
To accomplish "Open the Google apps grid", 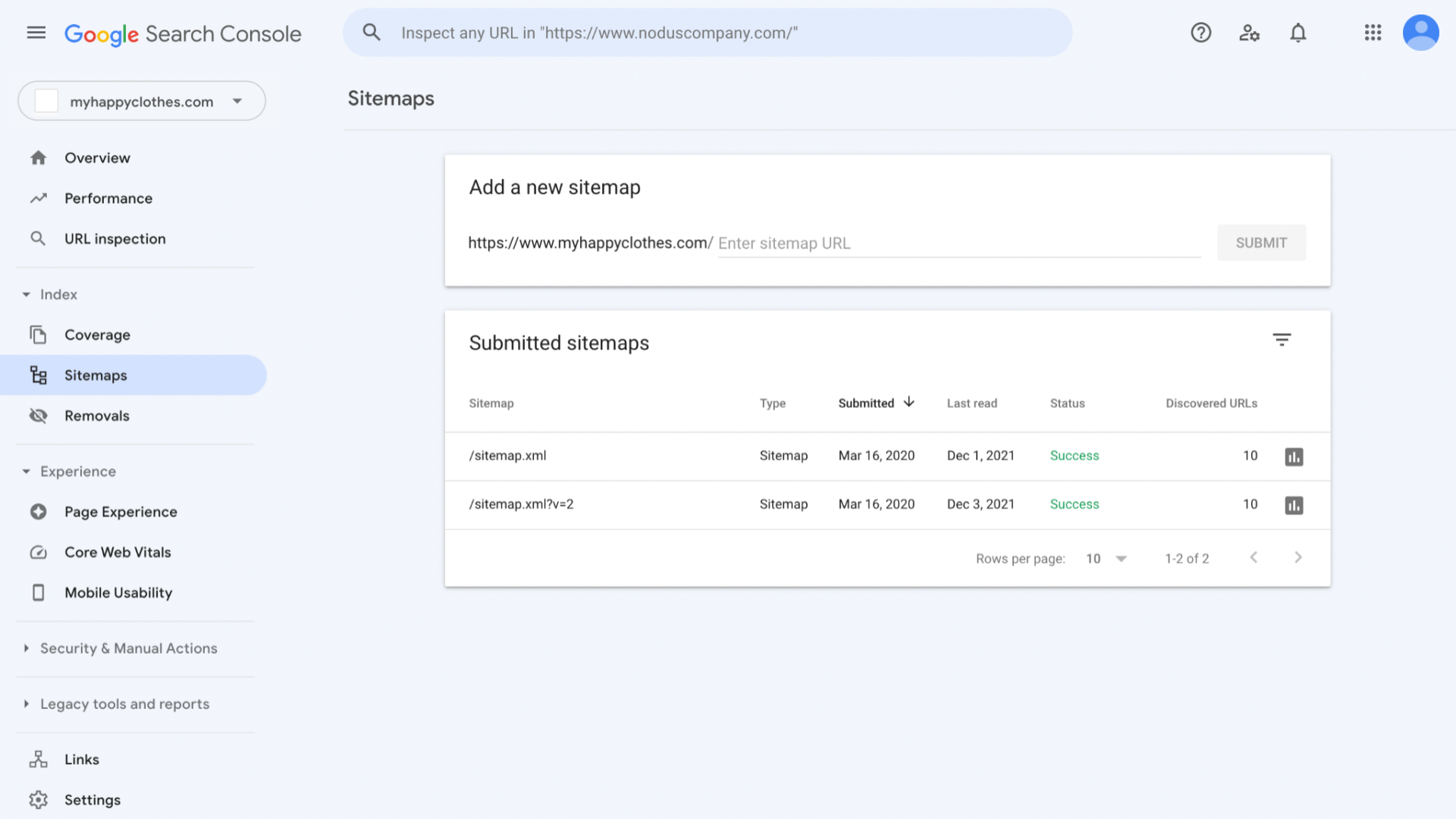I will point(1373,33).
